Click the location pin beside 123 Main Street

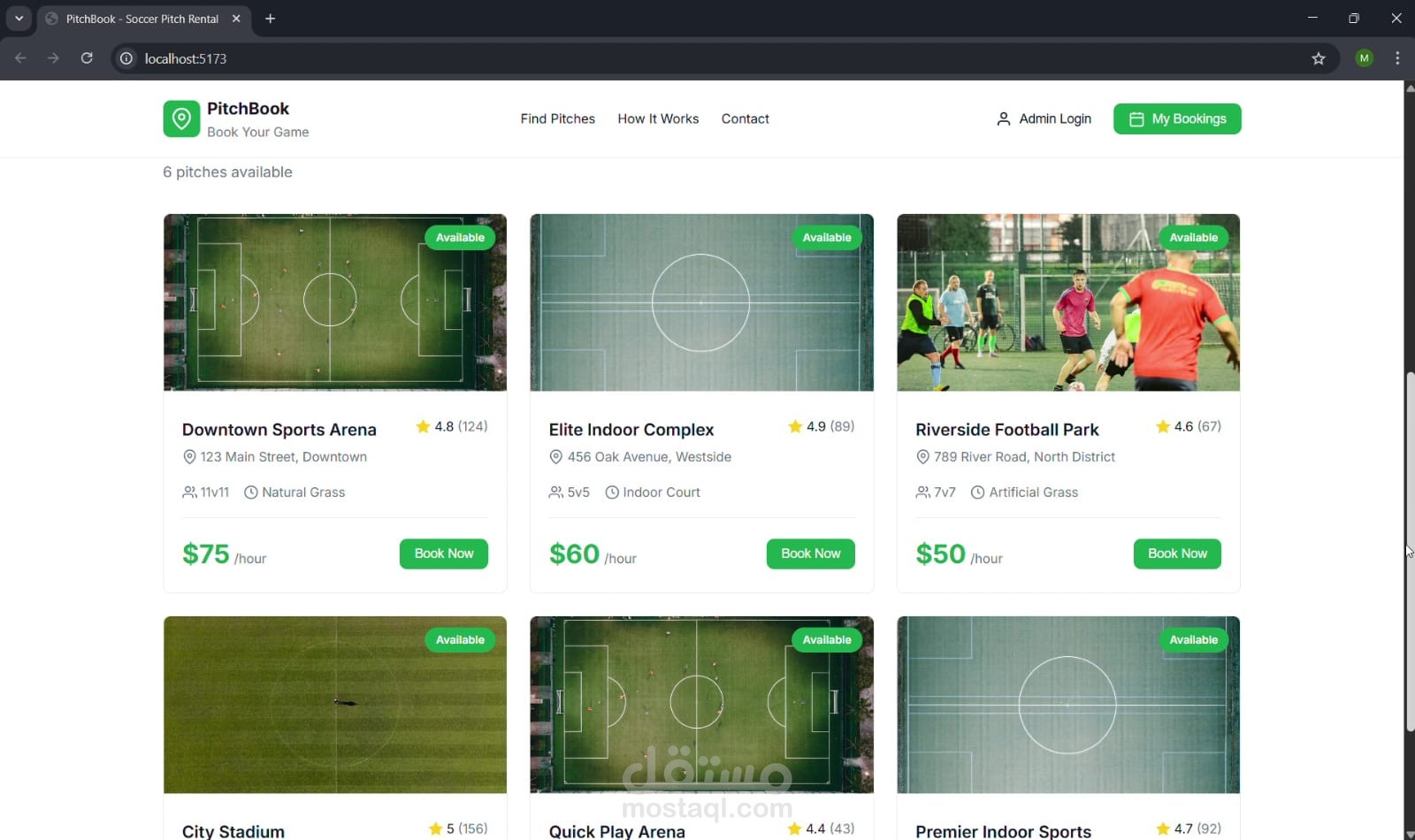tap(189, 457)
